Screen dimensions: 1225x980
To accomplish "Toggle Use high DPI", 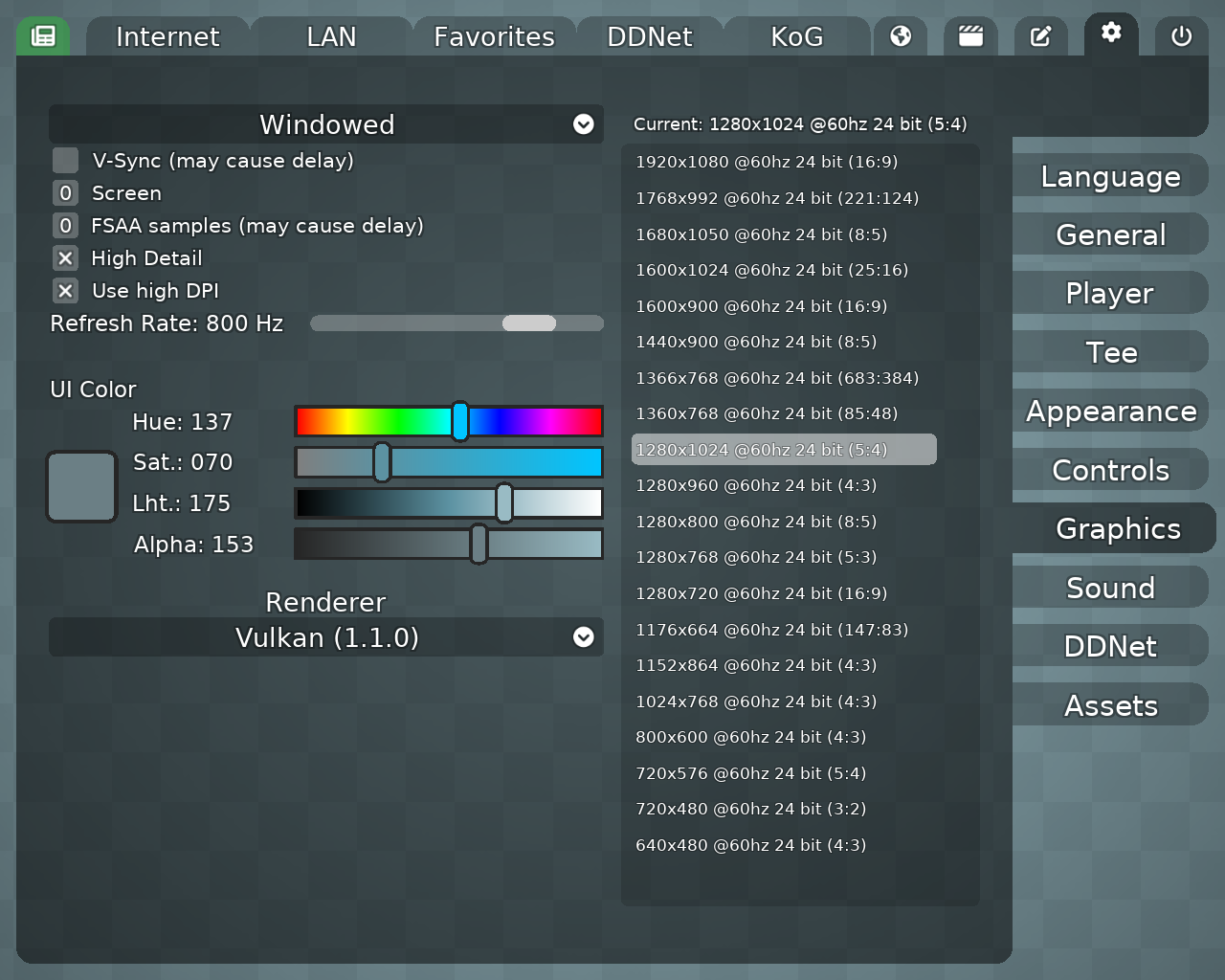I will pyautogui.click(x=64, y=290).
